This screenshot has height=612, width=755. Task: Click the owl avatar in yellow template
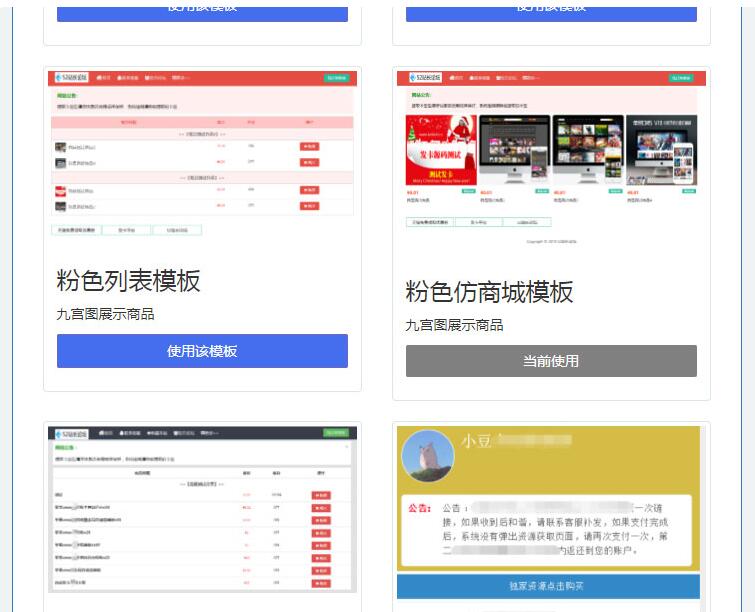(x=427, y=456)
